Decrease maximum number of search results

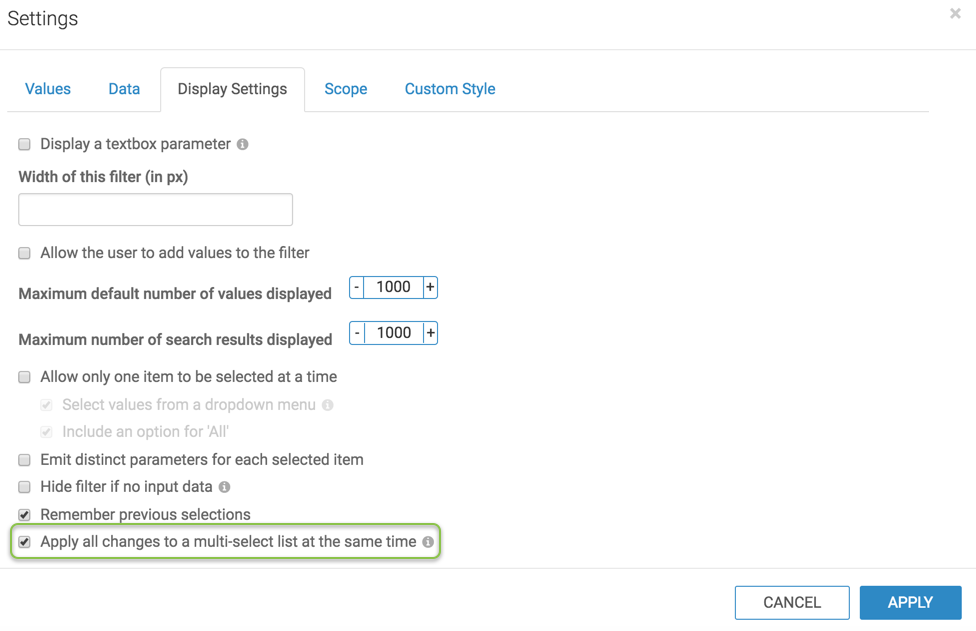357,333
